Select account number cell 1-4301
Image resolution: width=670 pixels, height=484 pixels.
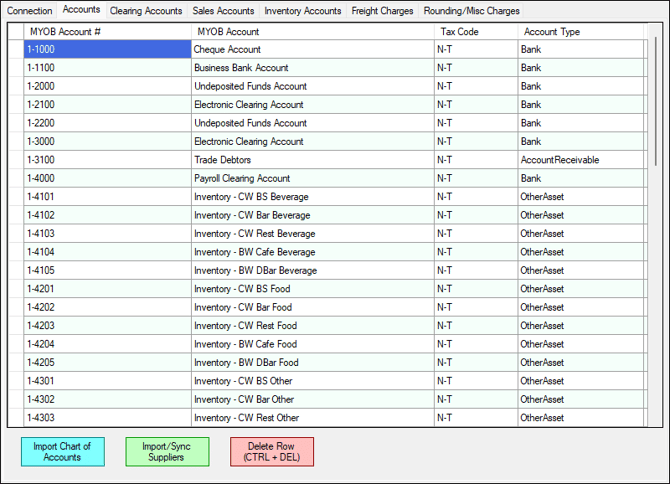point(107,380)
